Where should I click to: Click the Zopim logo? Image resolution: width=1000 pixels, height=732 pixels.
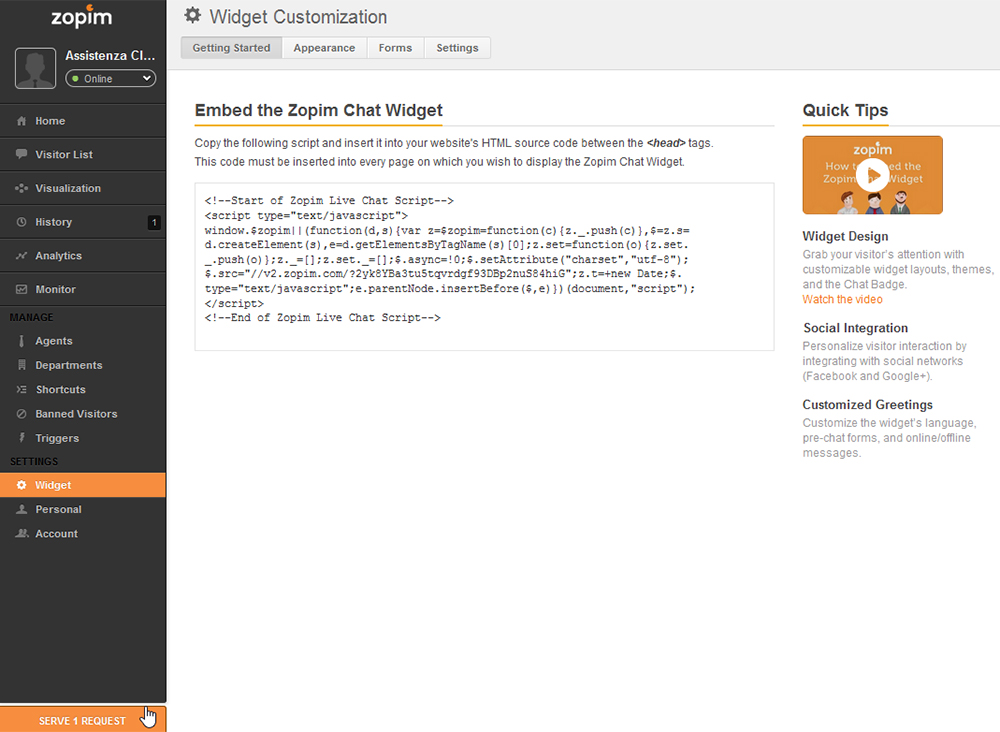[82, 17]
